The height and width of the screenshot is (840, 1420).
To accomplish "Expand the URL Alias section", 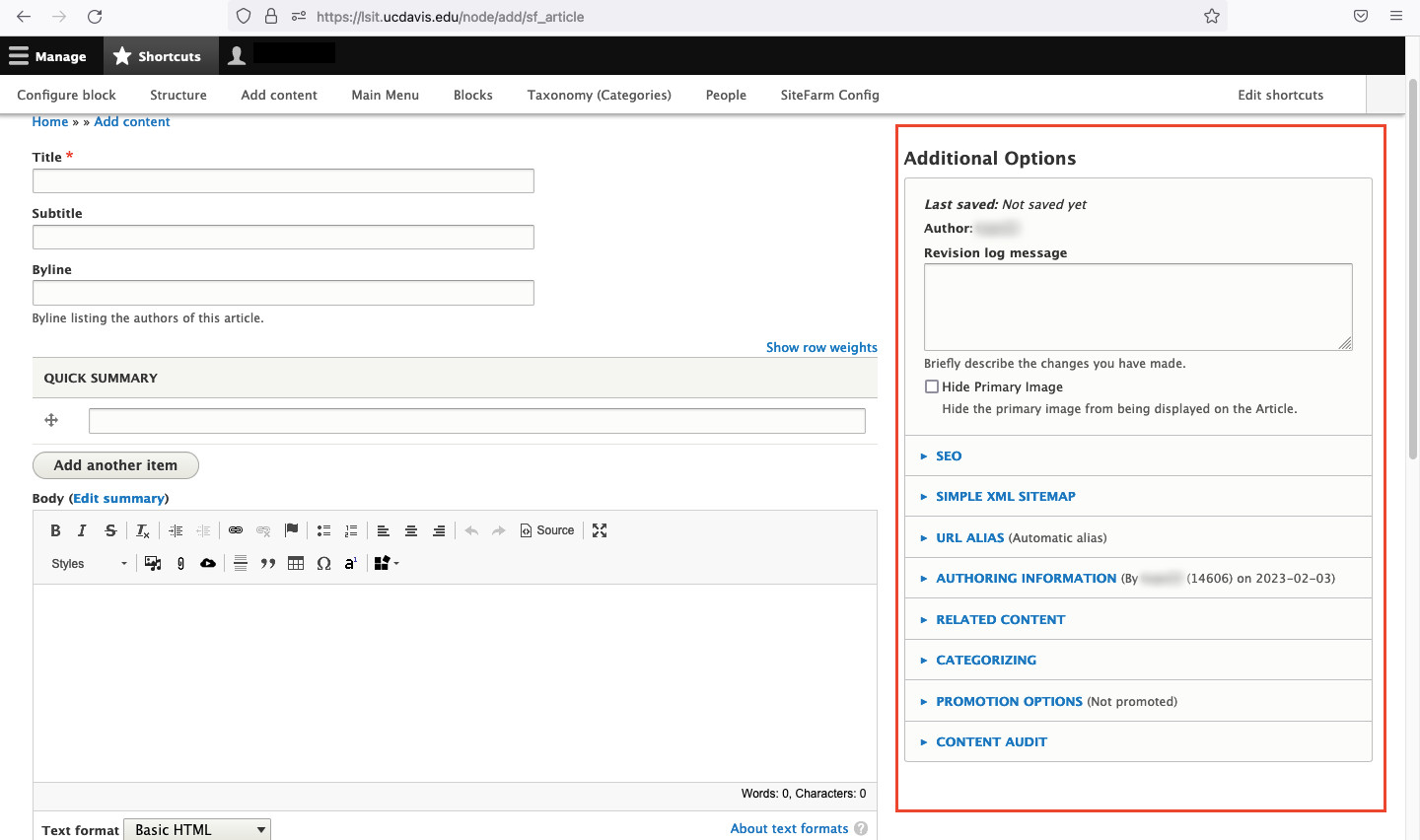I will 969,537.
